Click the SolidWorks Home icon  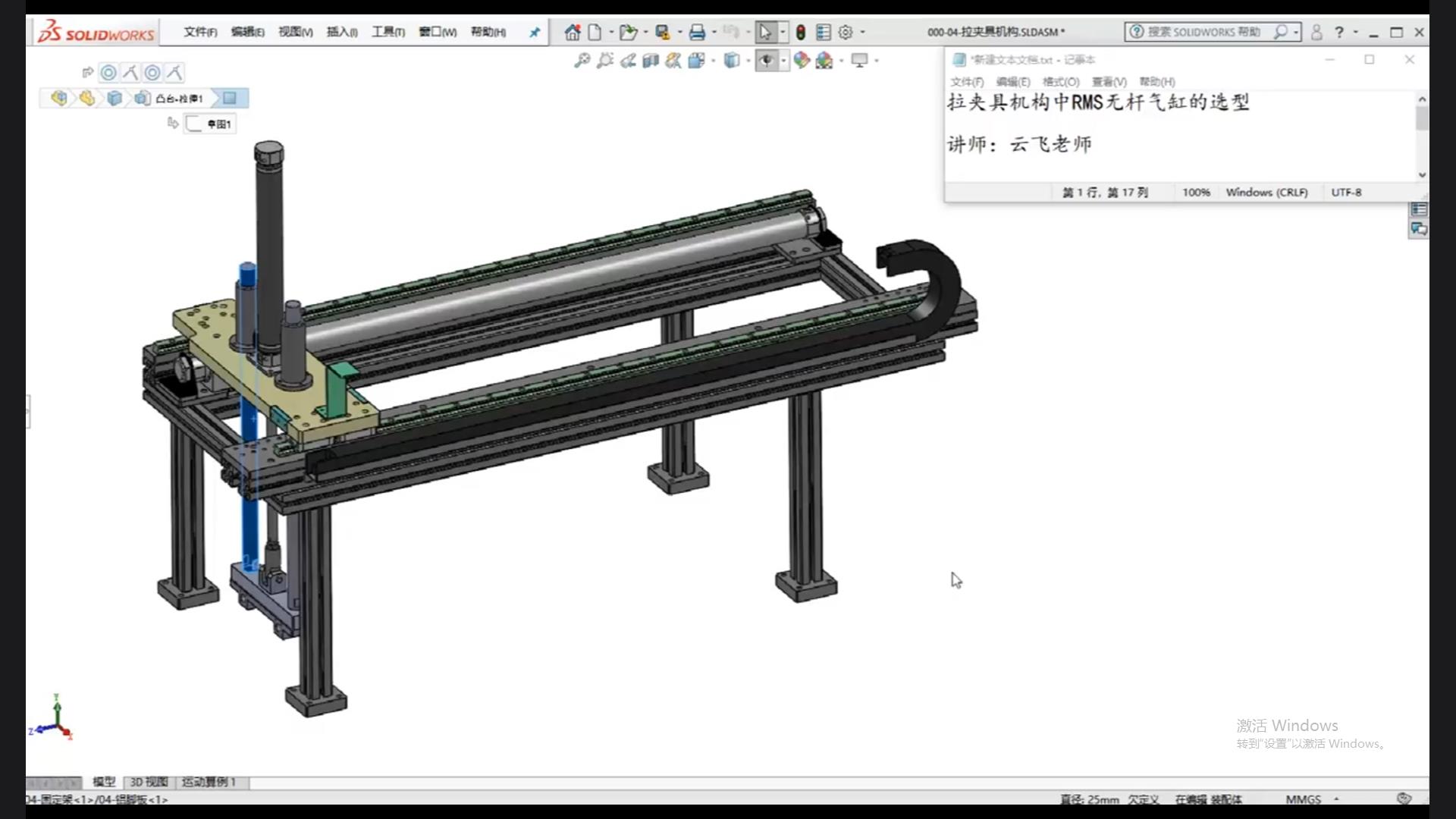tap(573, 33)
